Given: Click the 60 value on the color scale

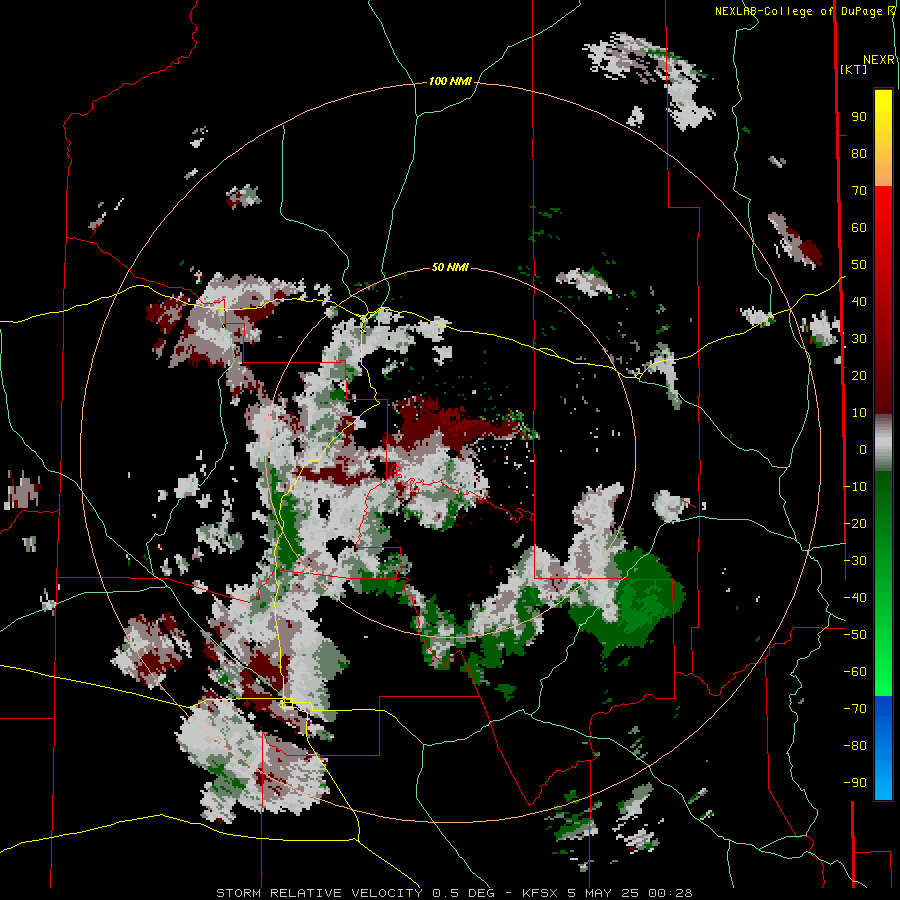Looking at the screenshot, I should pos(859,228).
